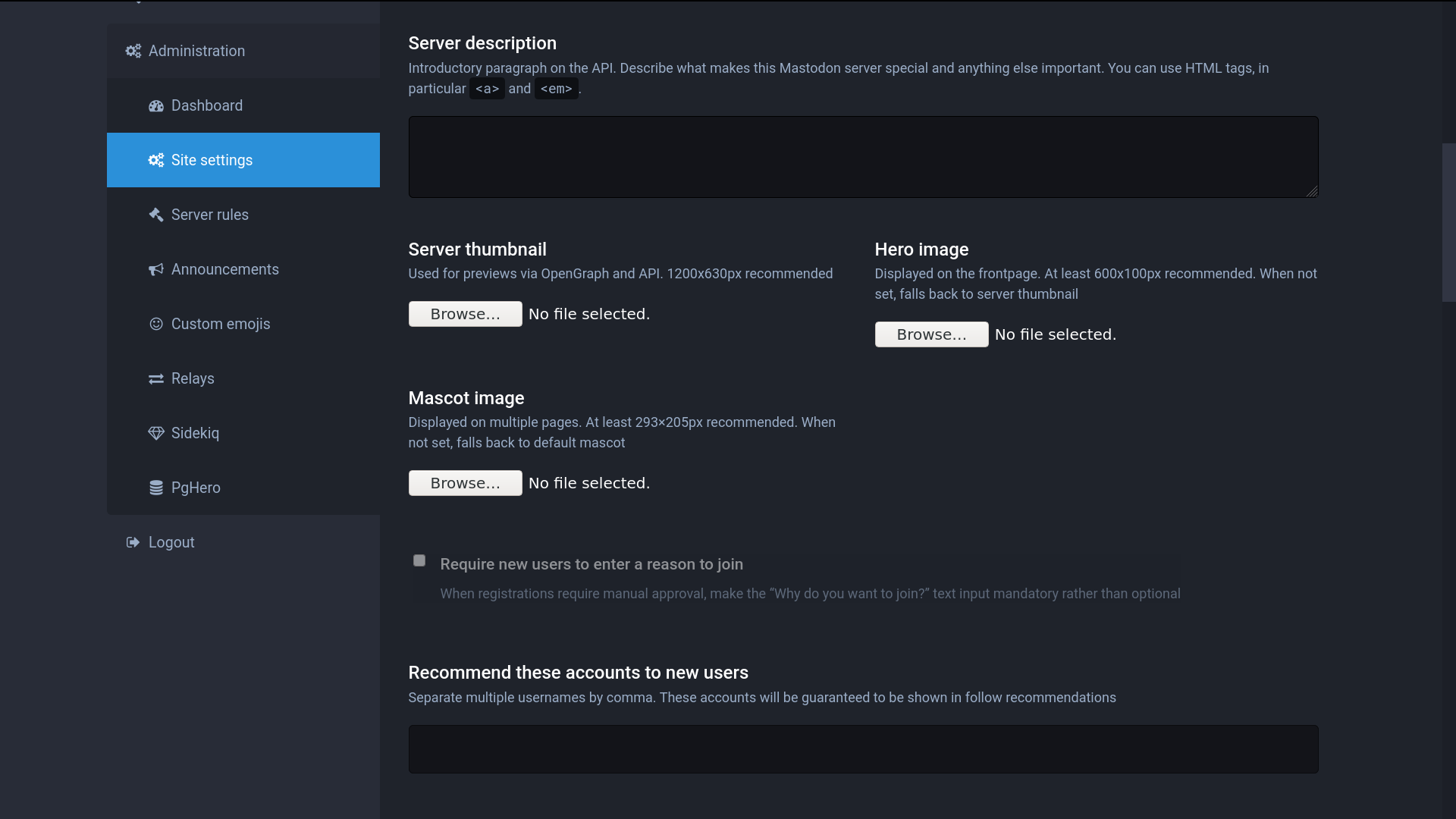Click the description textarea resize handle
The image size is (1456, 819).
(1312, 192)
